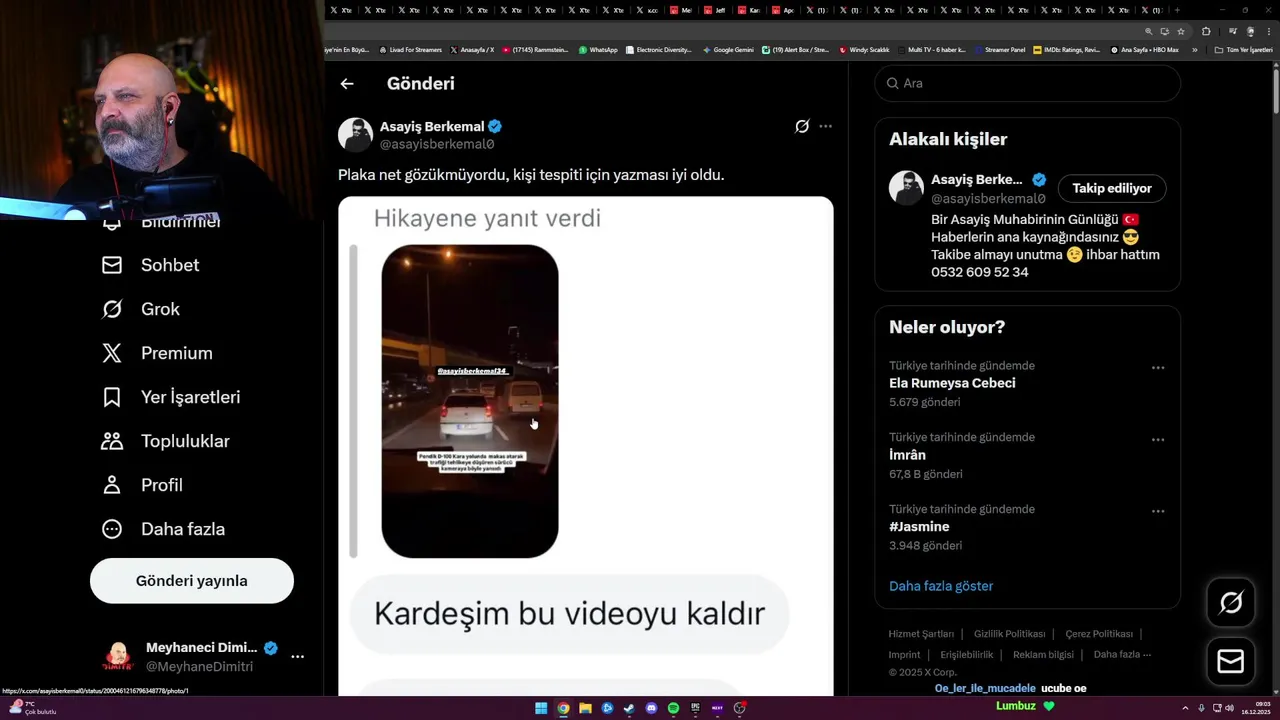Open Erişilebilirlik footer link
This screenshot has width=1280, height=720.
(x=966, y=655)
